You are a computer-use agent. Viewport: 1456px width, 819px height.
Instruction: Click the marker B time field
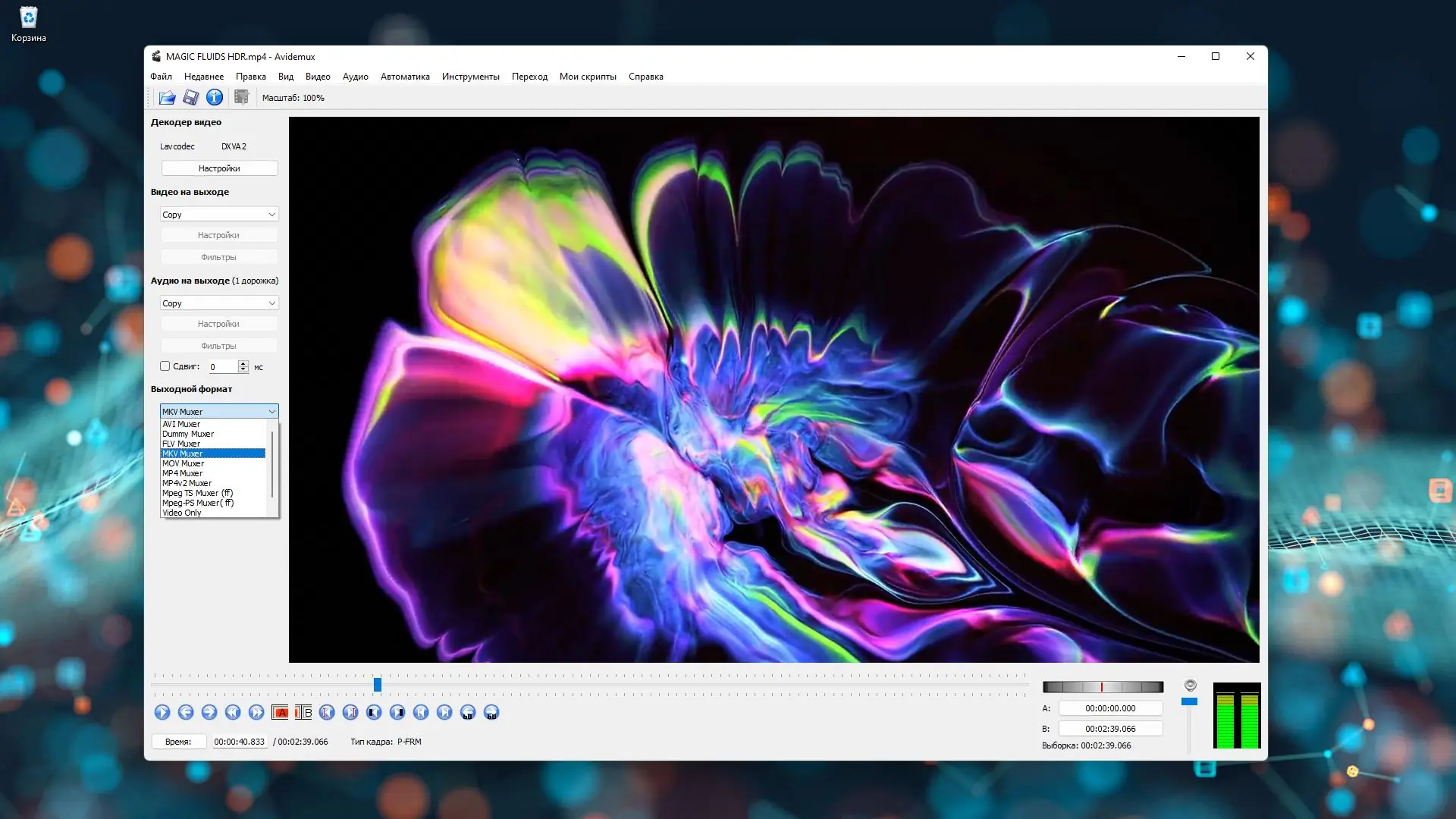pyautogui.click(x=1110, y=729)
